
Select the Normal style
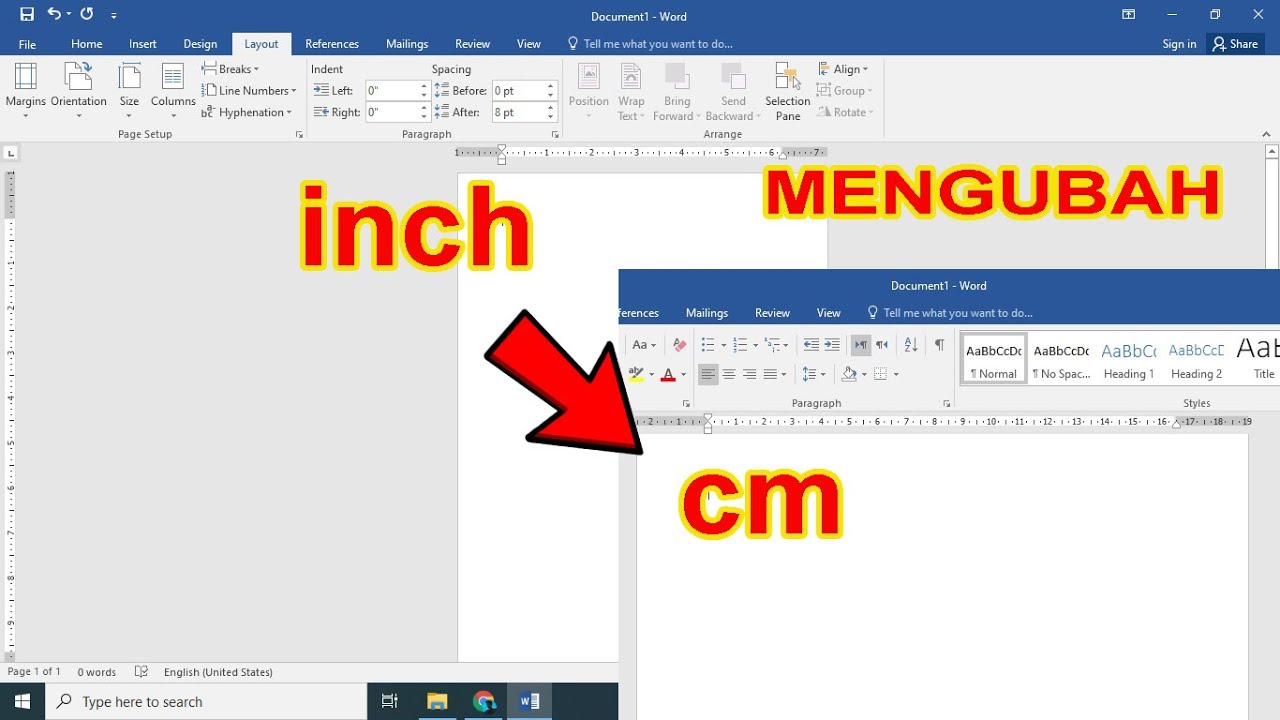point(994,360)
